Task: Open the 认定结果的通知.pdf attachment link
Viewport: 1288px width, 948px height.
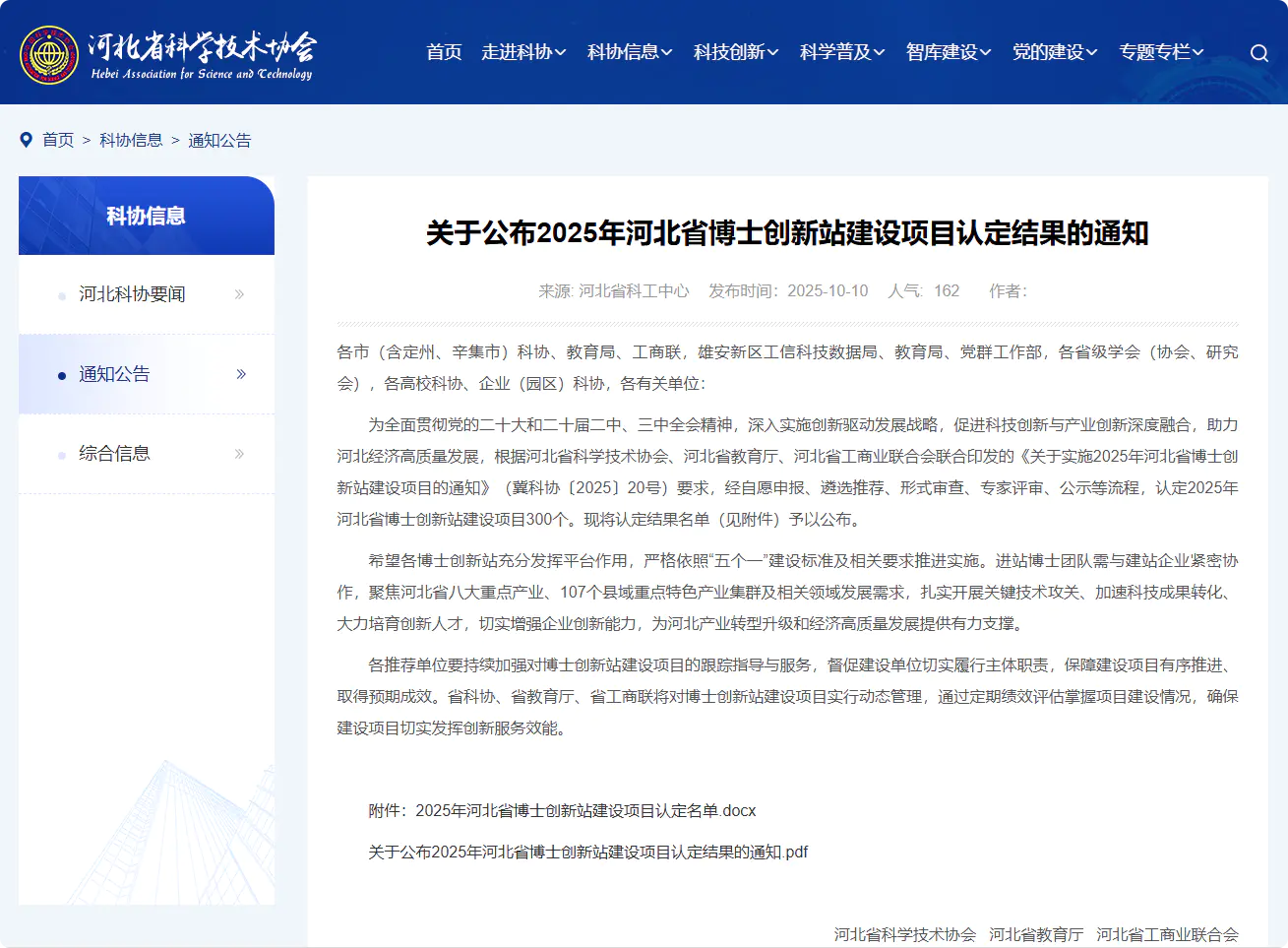Action: pyautogui.click(x=587, y=853)
